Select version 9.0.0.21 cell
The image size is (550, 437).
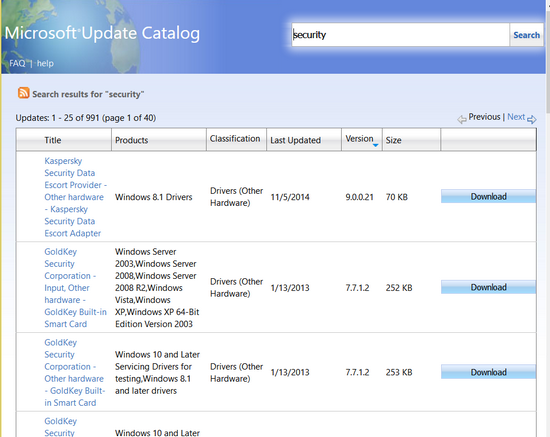coord(359,197)
